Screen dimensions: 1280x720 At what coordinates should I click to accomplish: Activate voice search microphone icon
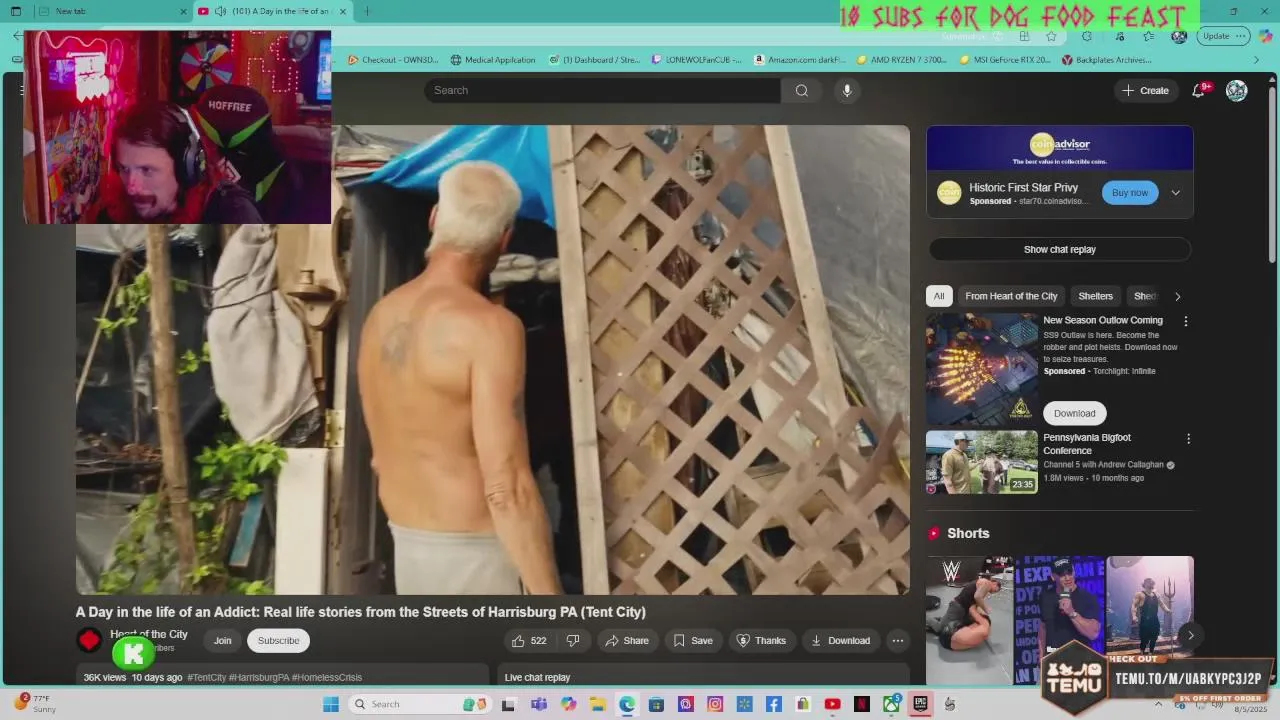[847, 90]
